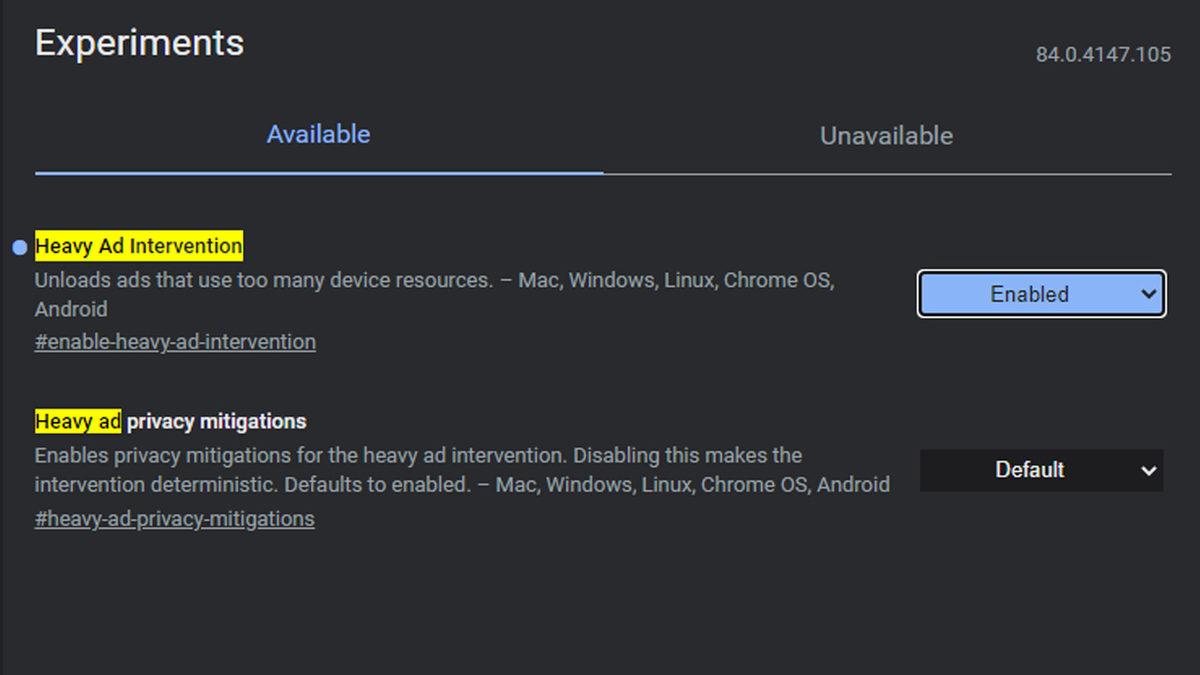
Task: Follow the #enable-heavy-ad-intervention link
Action: 175,342
